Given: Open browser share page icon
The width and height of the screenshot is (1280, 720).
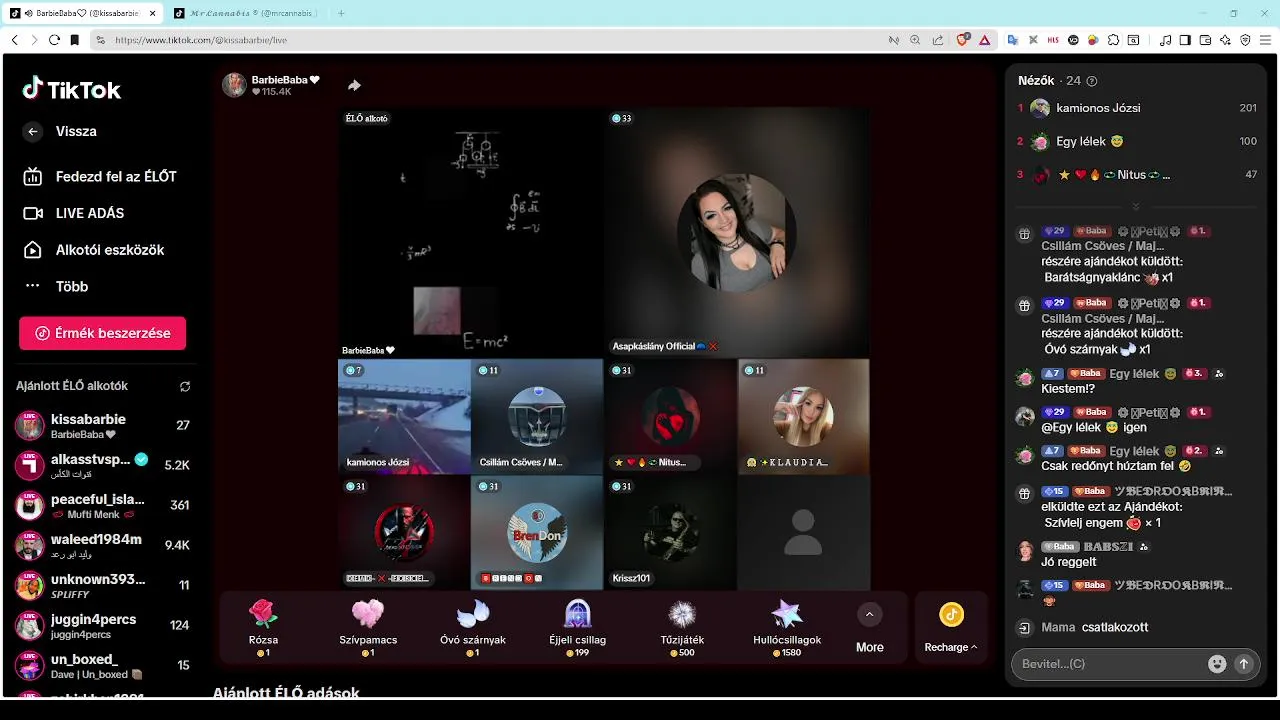Looking at the screenshot, I should pyautogui.click(x=938, y=40).
